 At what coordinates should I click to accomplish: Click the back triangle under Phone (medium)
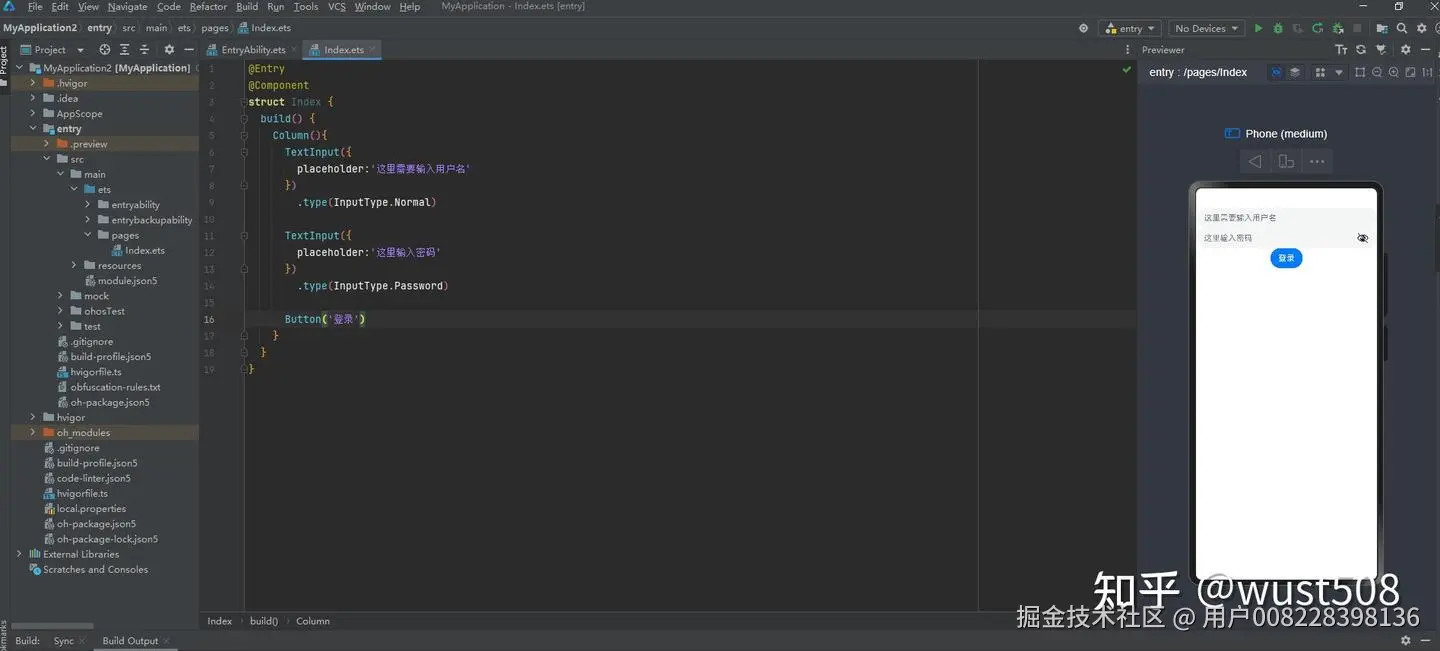(1255, 161)
